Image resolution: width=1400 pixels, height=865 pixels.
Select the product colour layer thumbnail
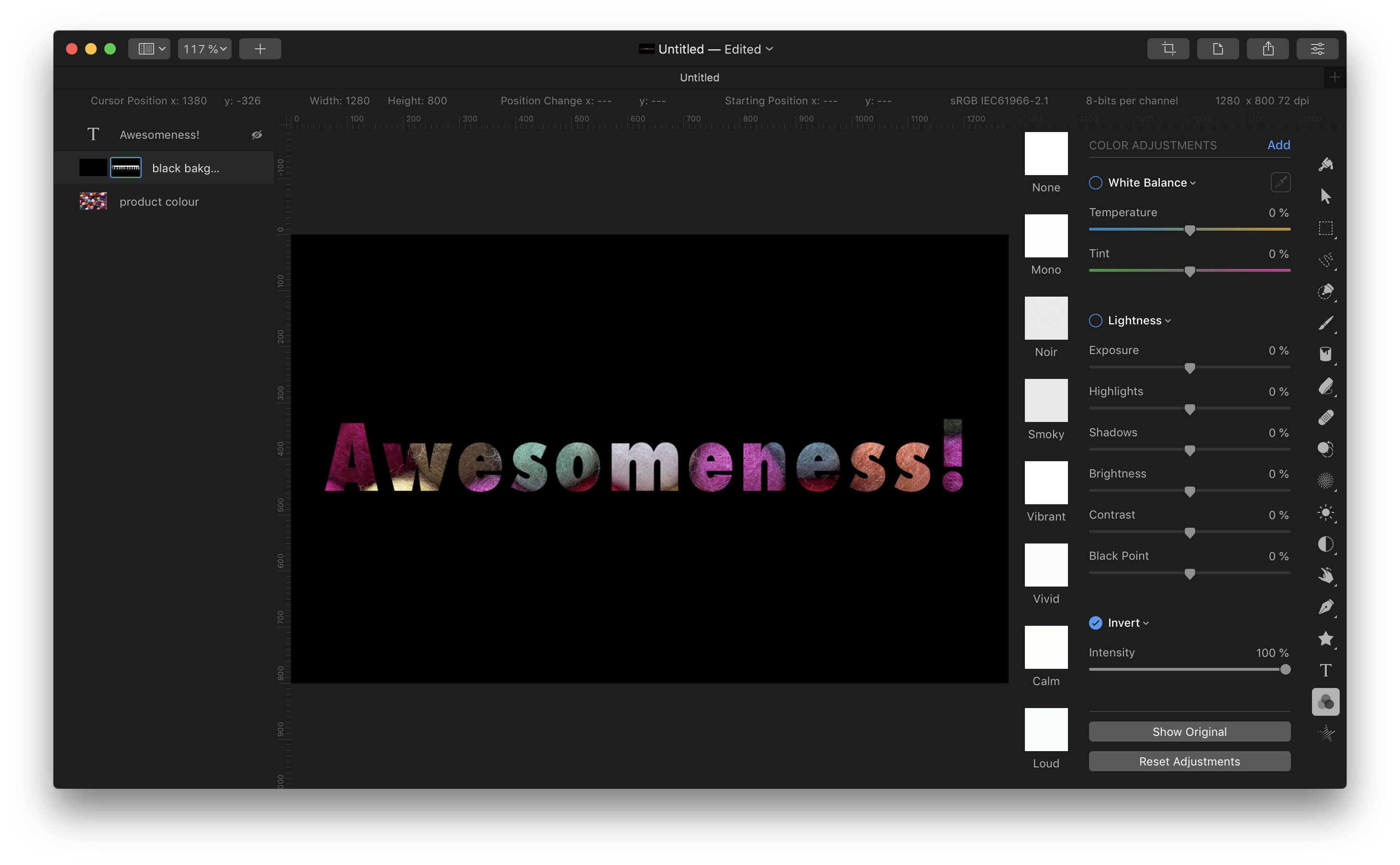coord(94,201)
